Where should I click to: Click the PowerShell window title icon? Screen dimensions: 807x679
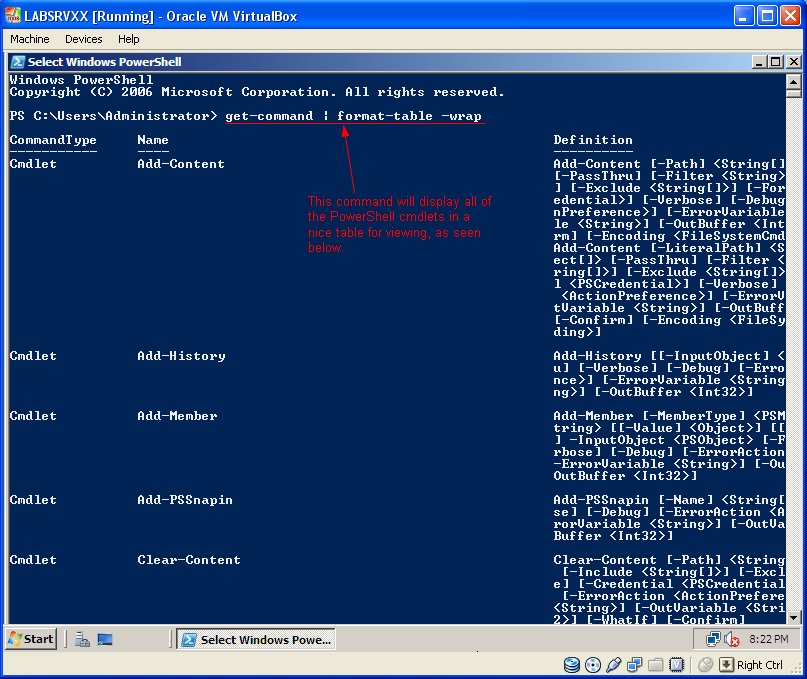[x=17, y=62]
